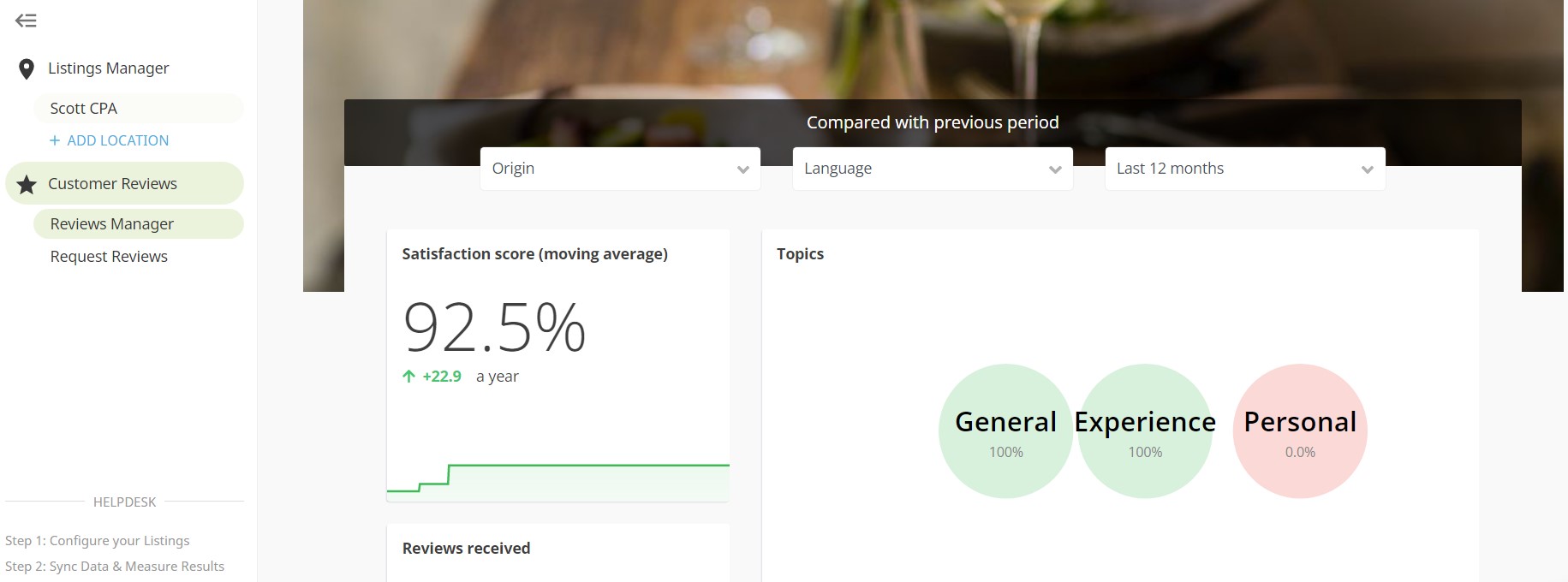
Task: Select the Scott CPA location entry
Action: pos(81,108)
